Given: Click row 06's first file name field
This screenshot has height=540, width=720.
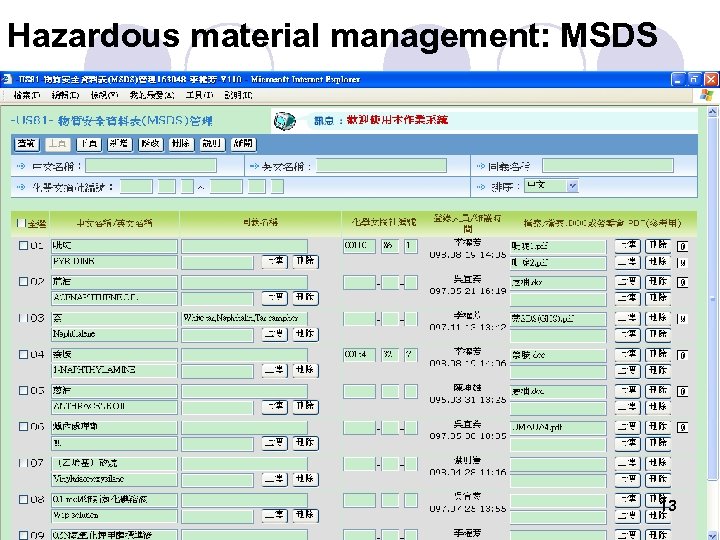Looking at the screenshot, I should click(x=558, y=428).
